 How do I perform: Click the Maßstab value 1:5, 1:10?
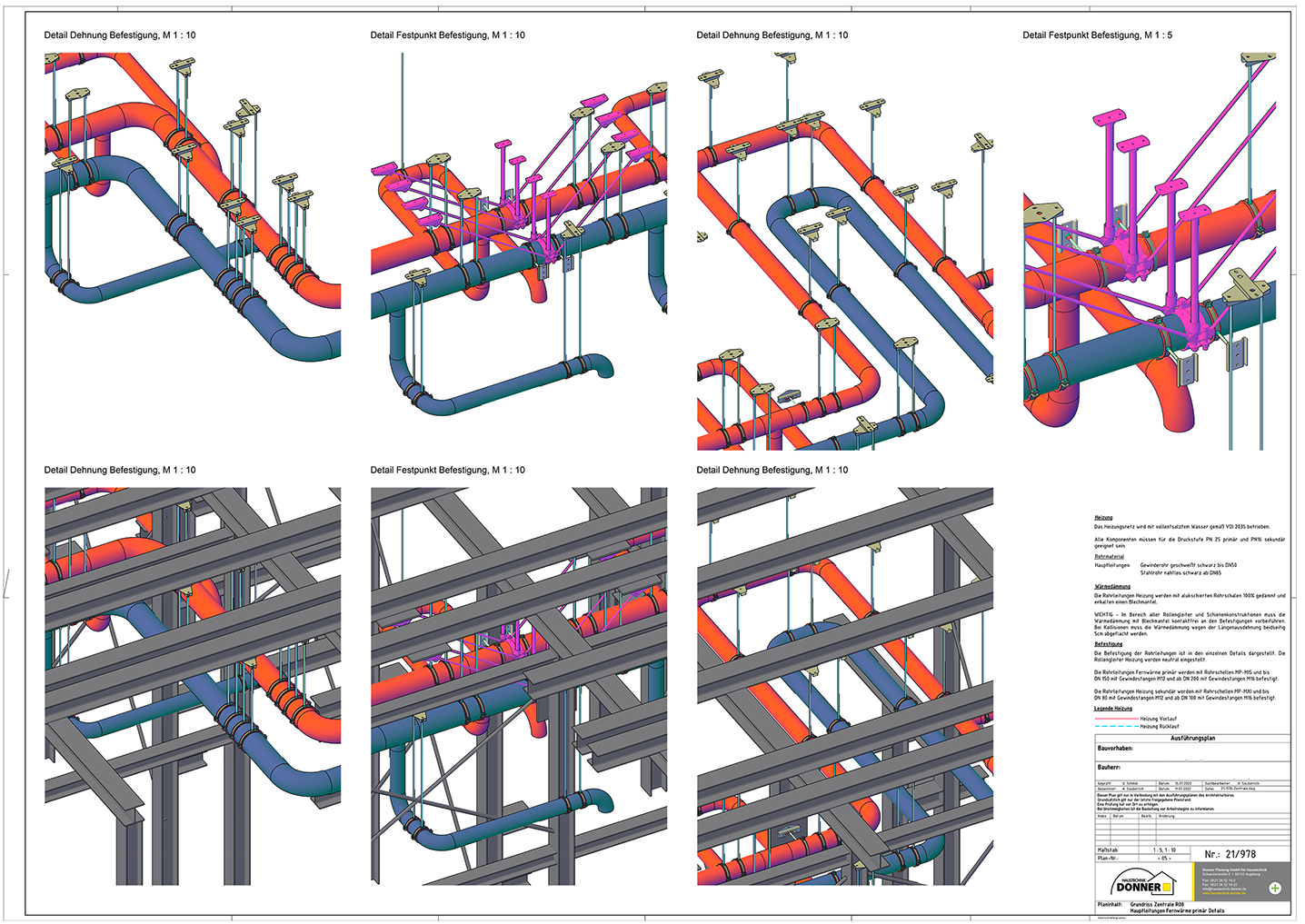(1164, 850)
